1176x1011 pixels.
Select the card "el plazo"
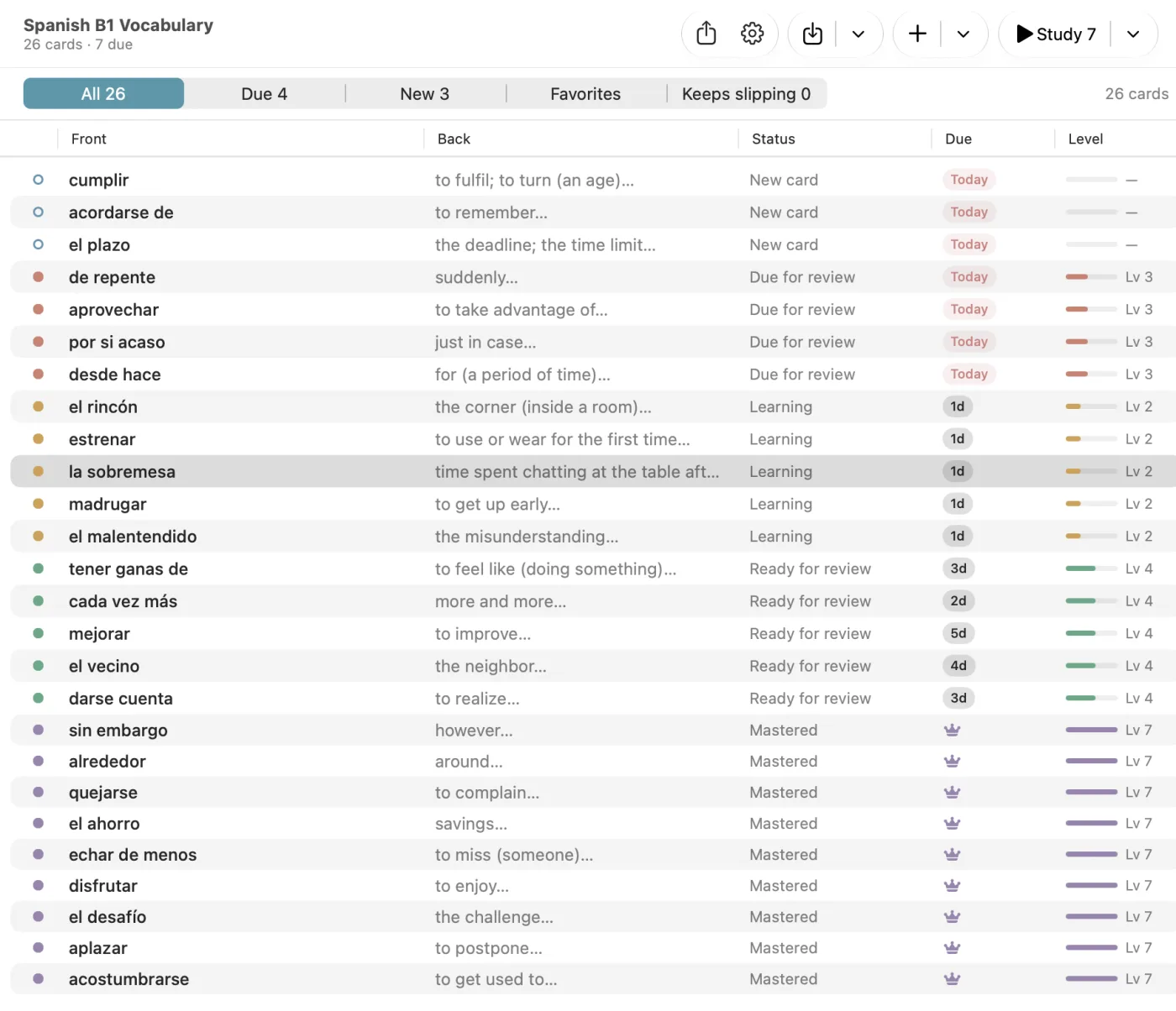[593, 244]
